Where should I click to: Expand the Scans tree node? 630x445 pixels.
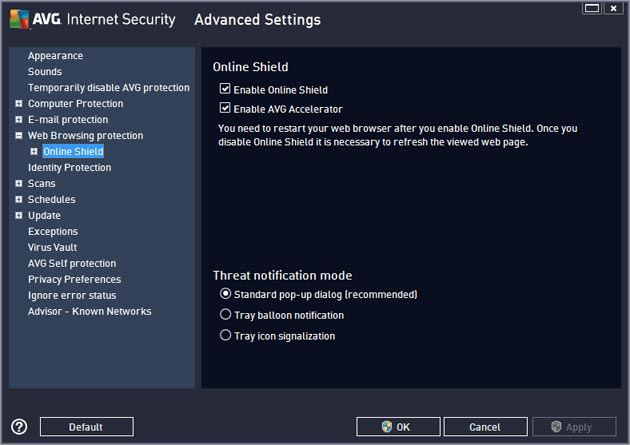pos(18,183)
